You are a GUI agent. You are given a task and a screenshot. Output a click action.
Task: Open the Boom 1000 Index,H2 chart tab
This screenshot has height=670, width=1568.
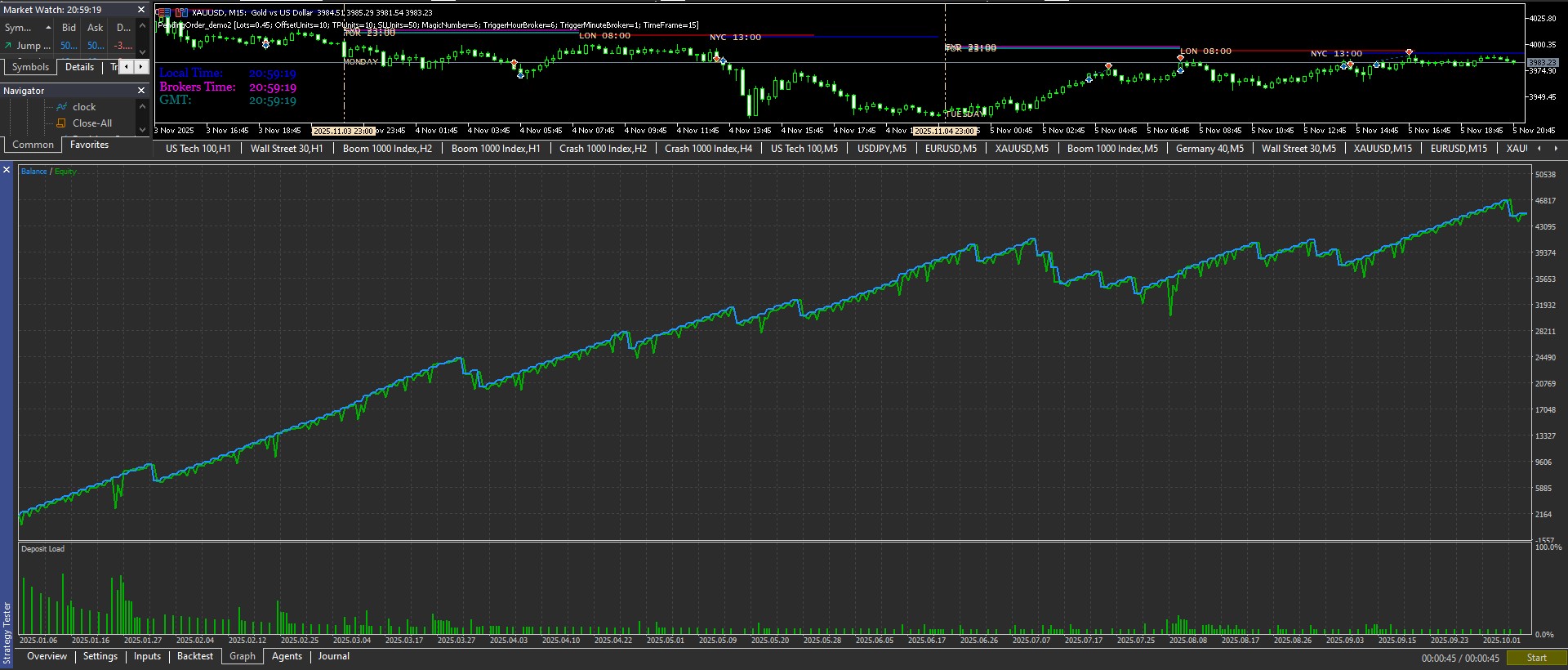[x=387, y=149]
